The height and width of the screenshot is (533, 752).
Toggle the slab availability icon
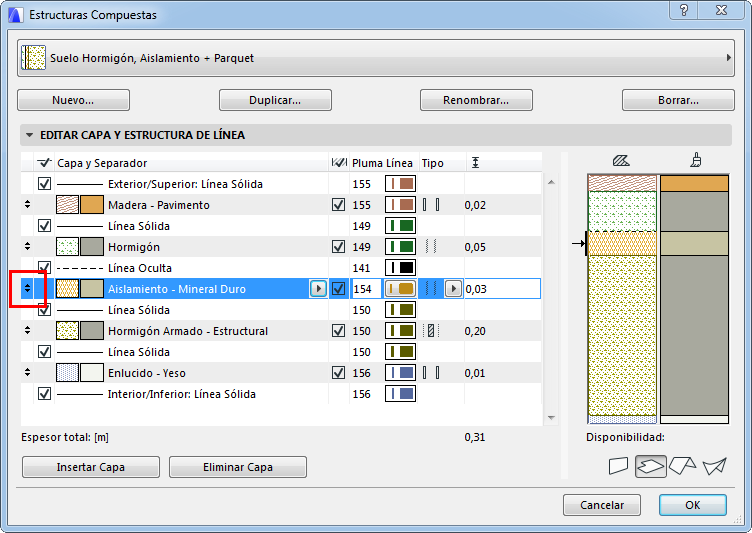pyautogui.click(x=651, y=466)
